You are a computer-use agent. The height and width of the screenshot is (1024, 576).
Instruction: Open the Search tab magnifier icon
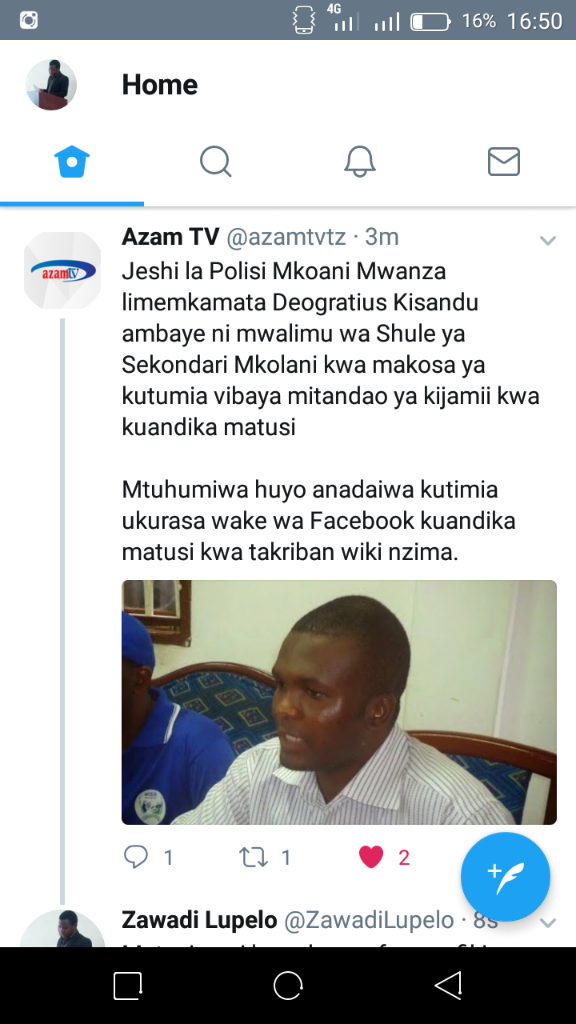coord(216,161)
